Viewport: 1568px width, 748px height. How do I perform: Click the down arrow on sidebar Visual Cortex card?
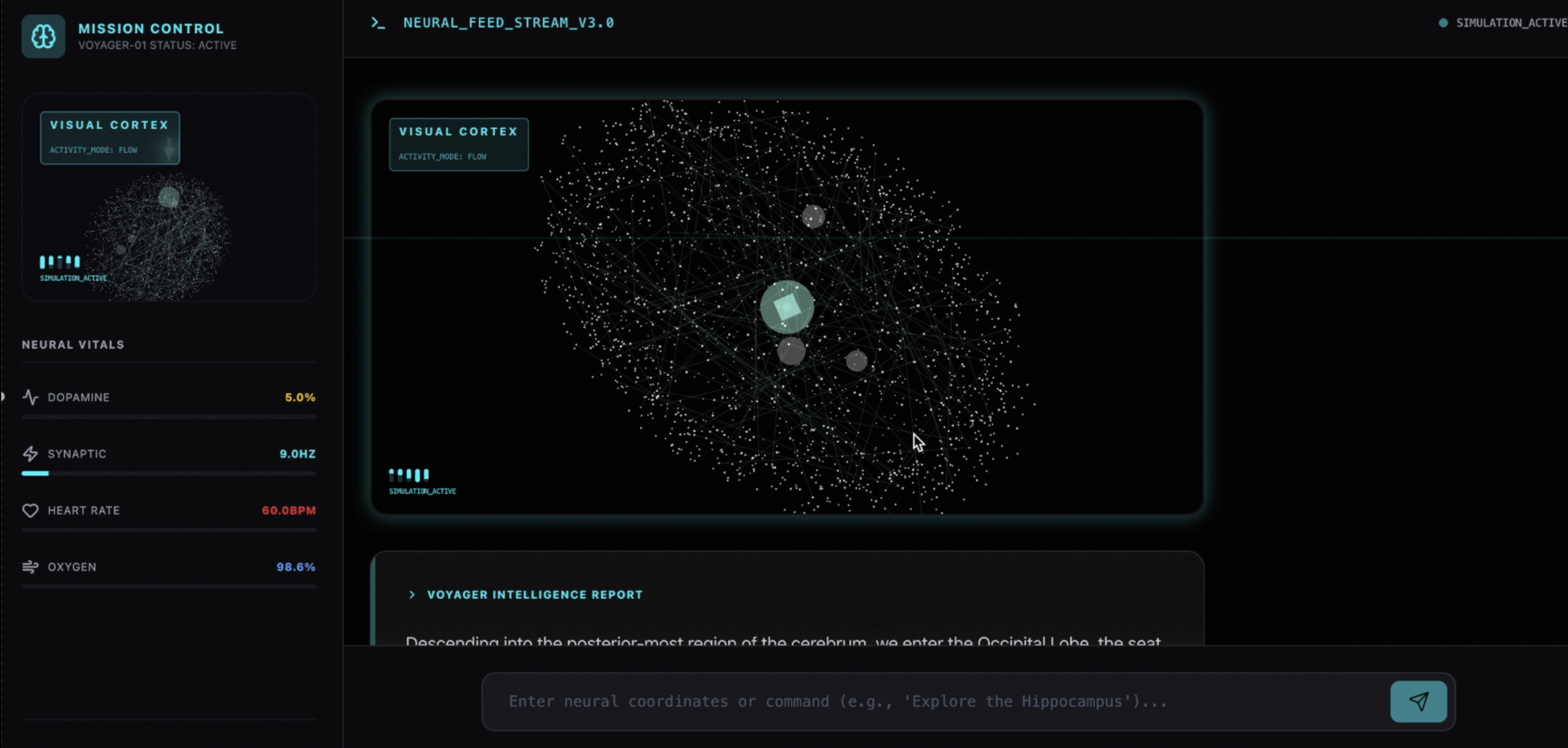169,149
